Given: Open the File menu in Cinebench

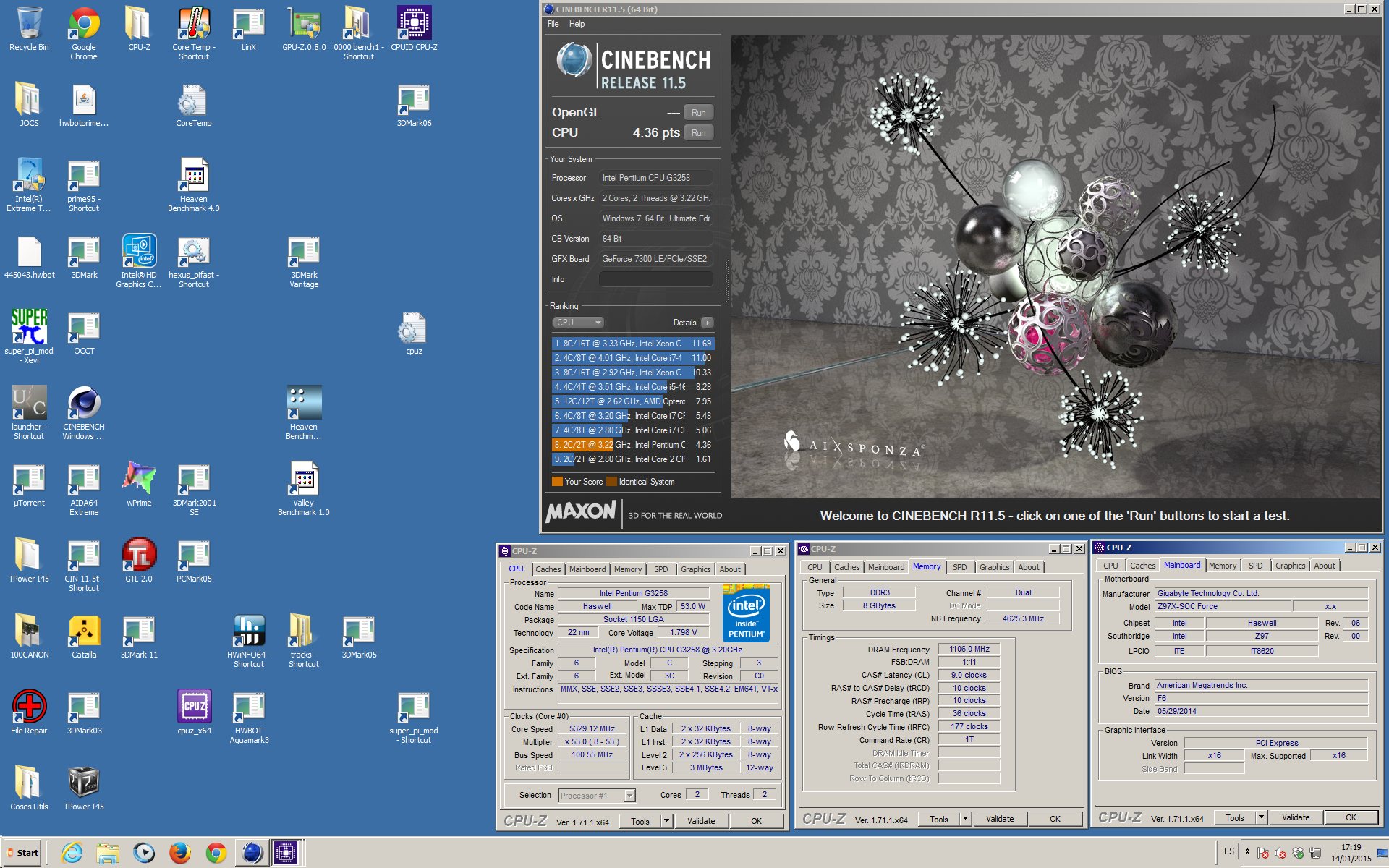Looking at the screenshot, I should coord(553,24).
